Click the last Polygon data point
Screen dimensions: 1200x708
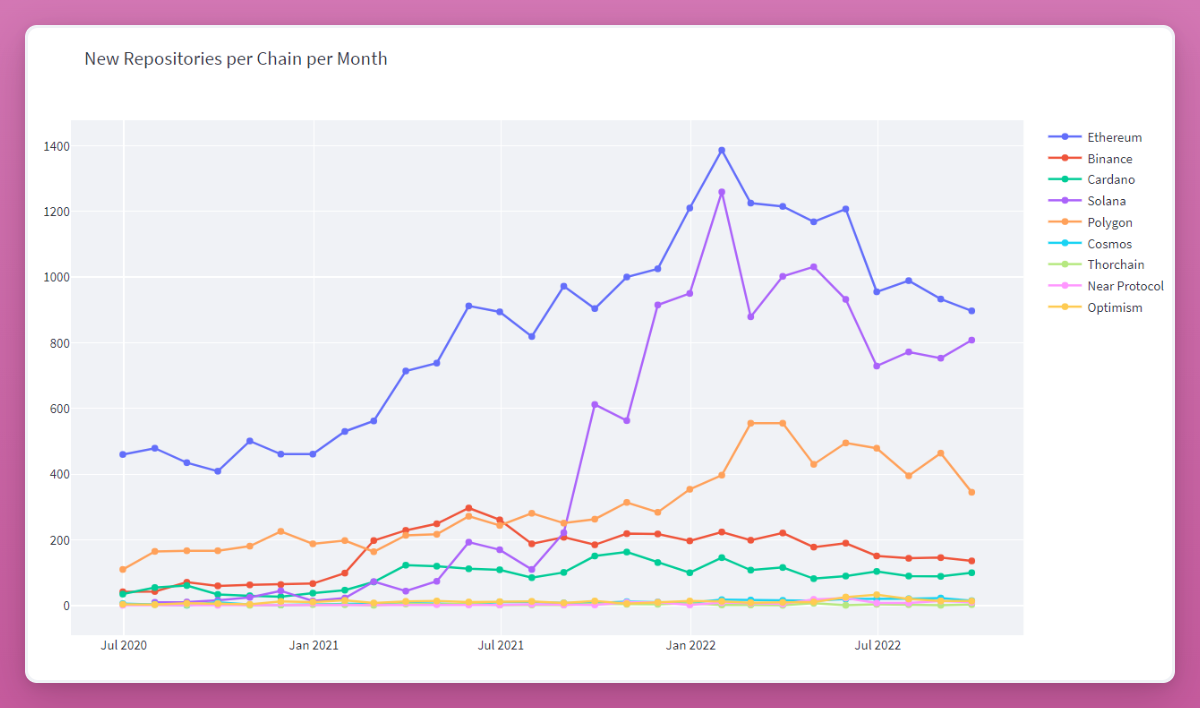coord(971,492)
